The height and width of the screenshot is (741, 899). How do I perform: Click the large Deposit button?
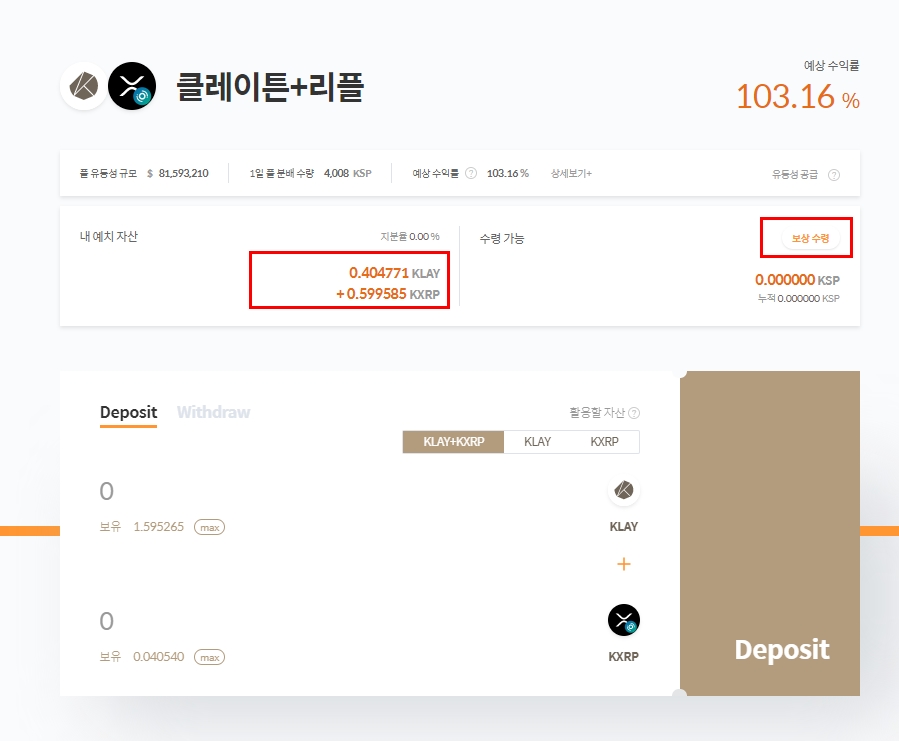coord(770,533)
